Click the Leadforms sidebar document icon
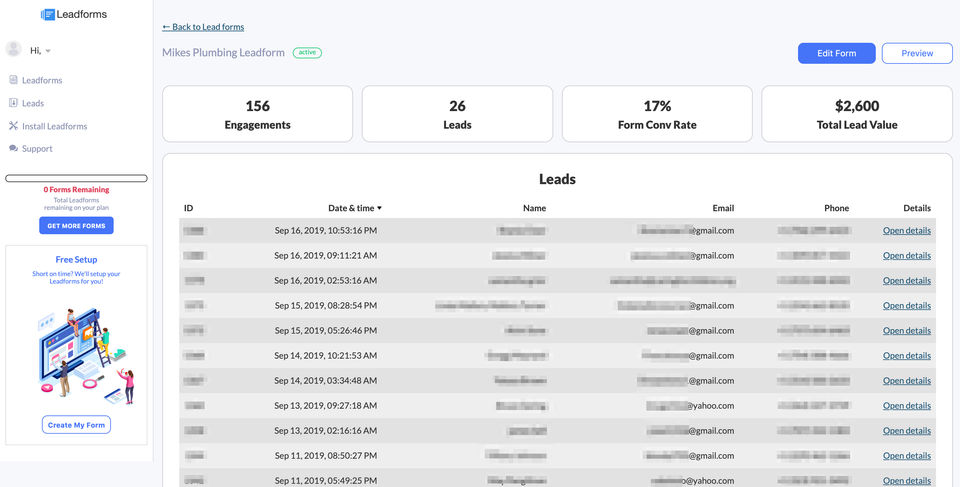This screenshot has height=487, width=960. coord(13,80)
